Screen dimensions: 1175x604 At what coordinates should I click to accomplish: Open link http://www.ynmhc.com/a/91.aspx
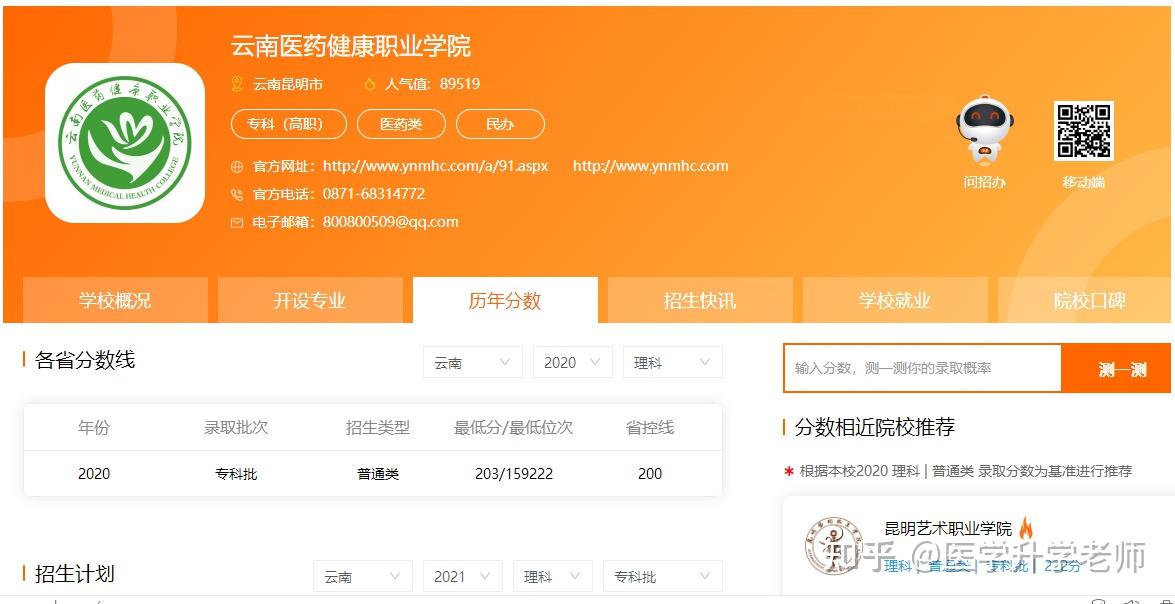pos(435,166)
